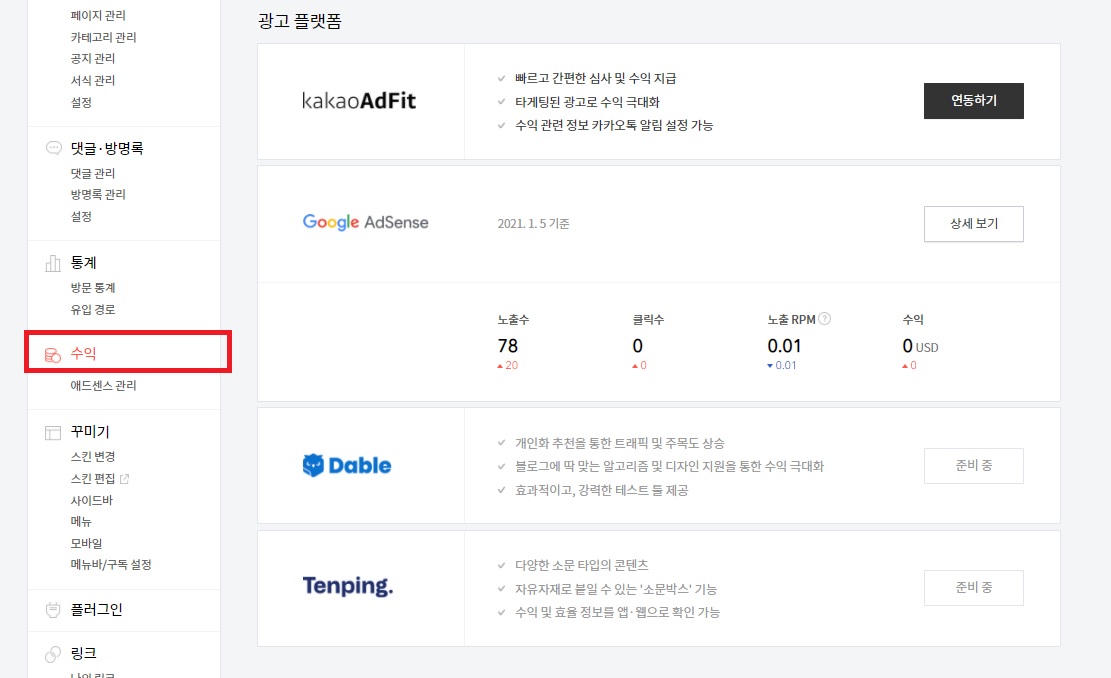Click the external link icon beside 스킨 편집
This screenshot has height=678, width=1111.
125,479
